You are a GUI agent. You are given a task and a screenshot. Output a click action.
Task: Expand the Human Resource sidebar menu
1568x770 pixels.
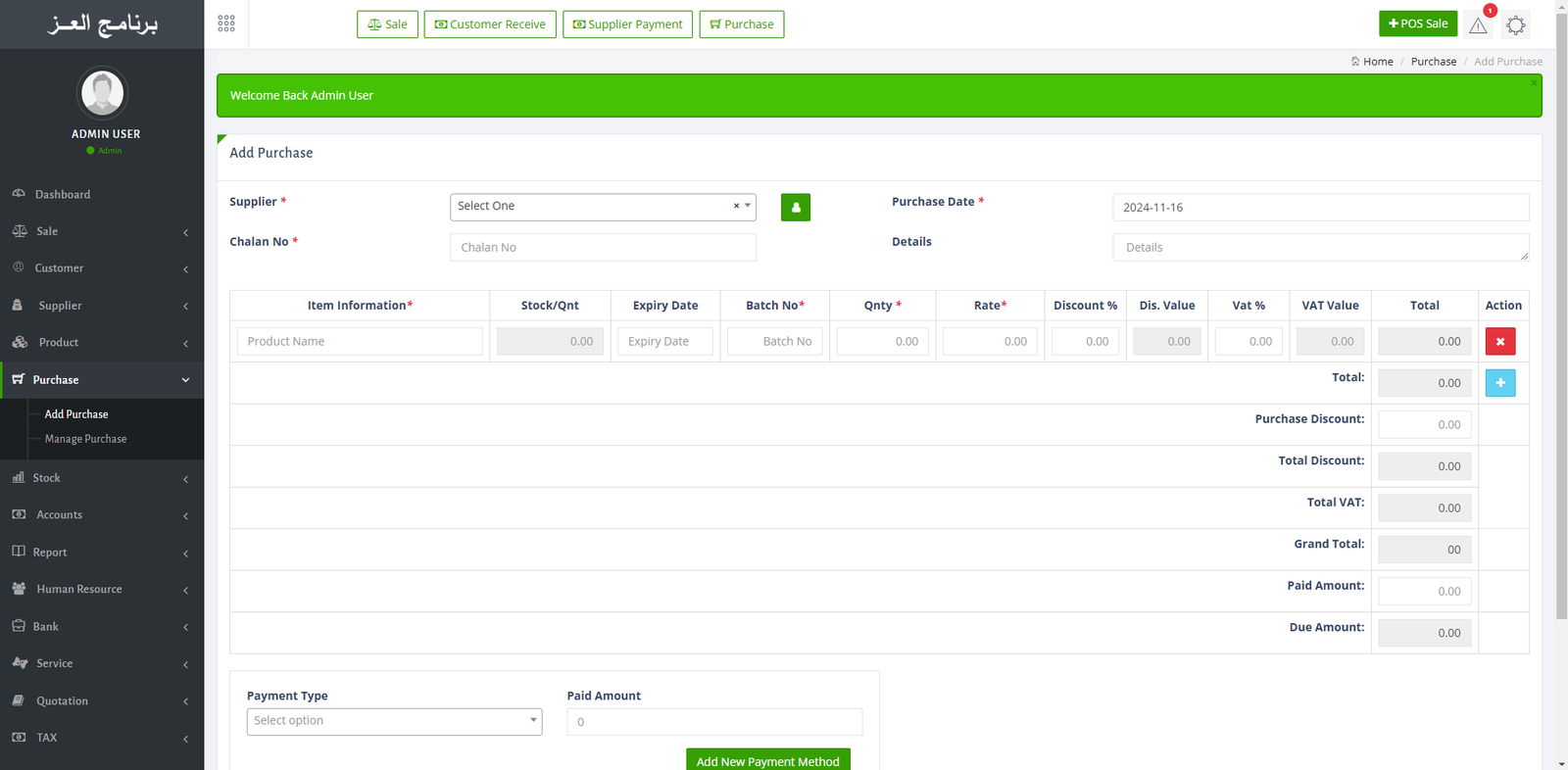(x=102, y=590)
